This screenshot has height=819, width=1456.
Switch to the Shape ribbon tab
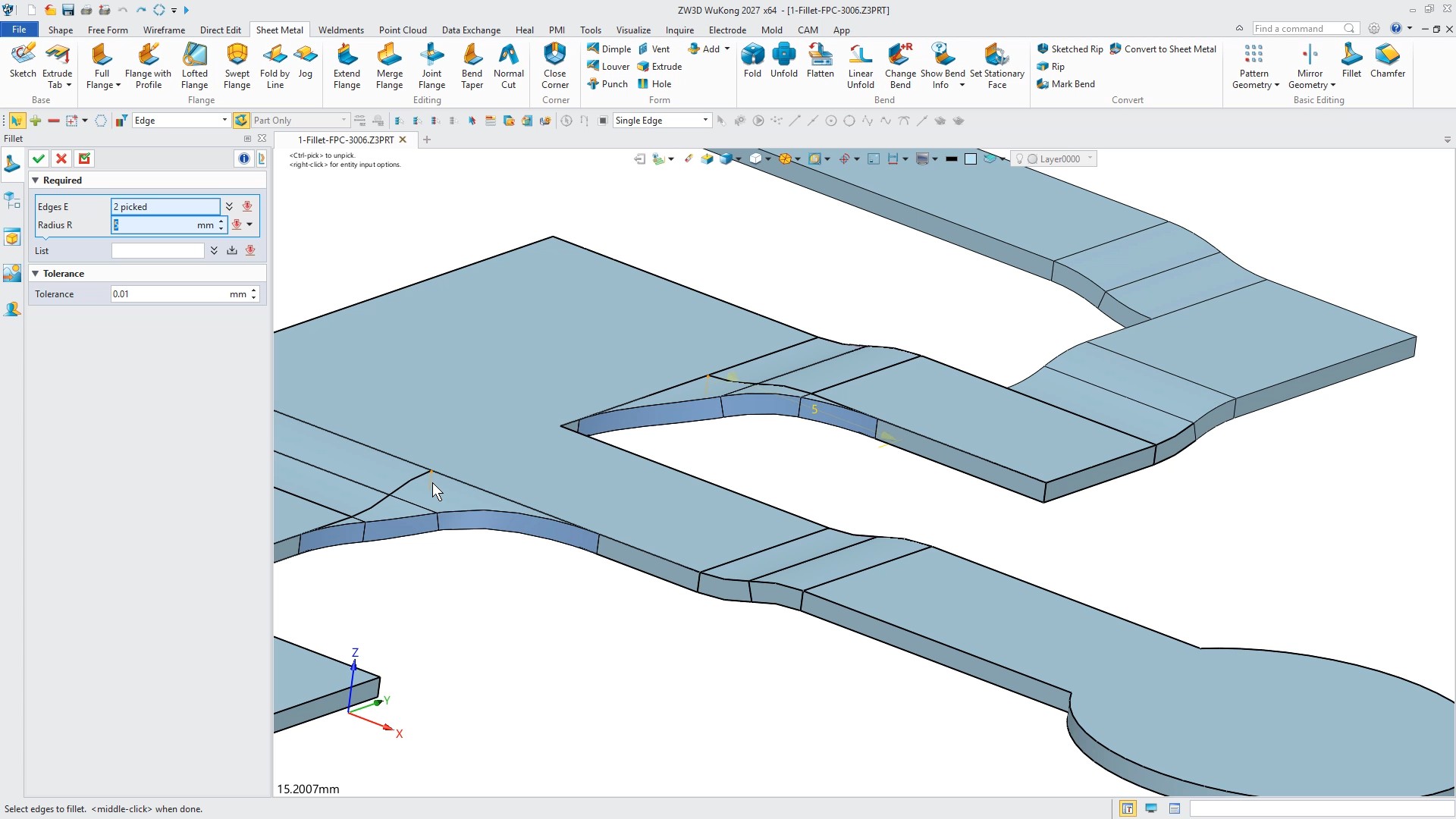(61, 30)
